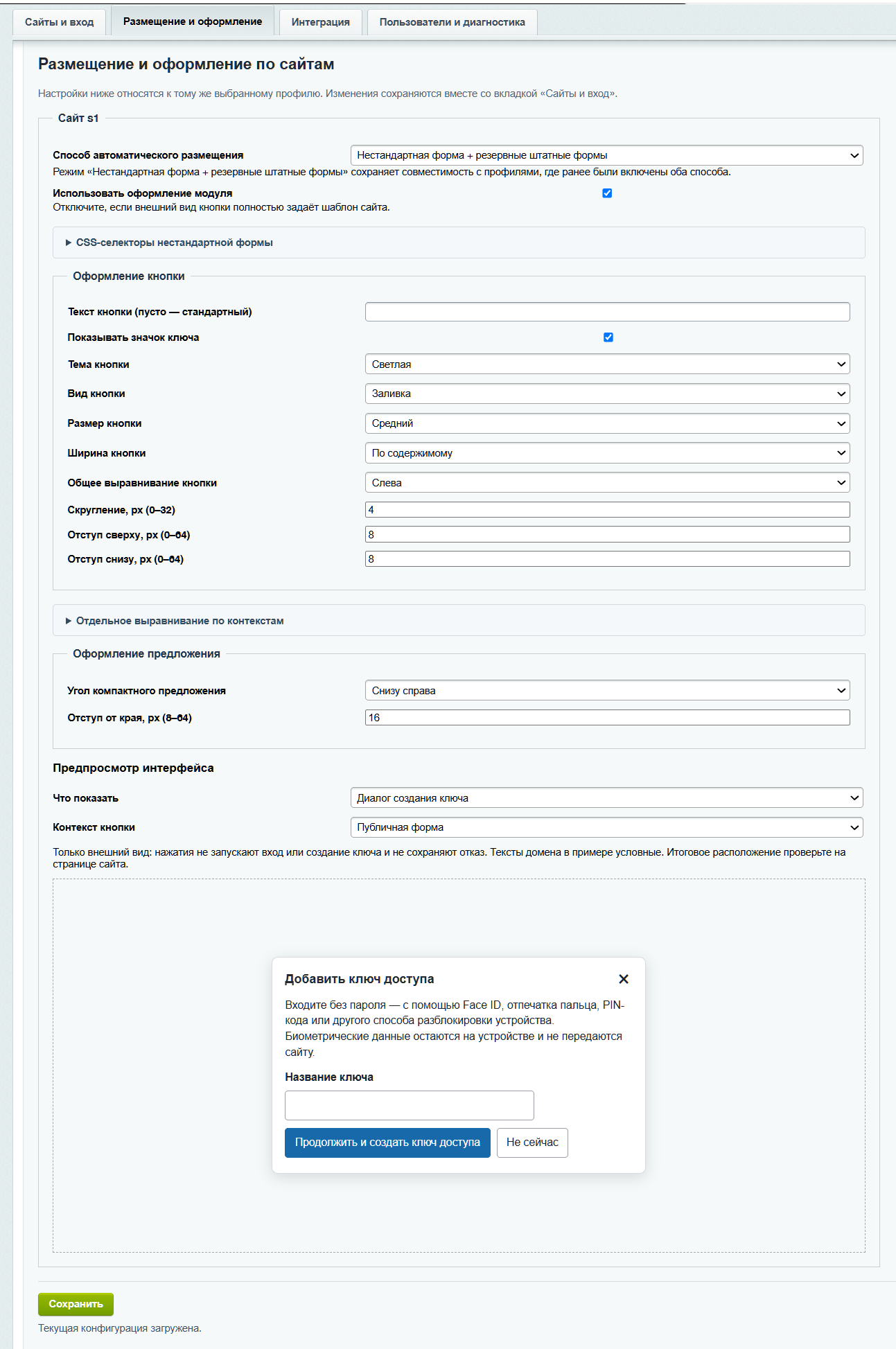Focus the "Текст кнопки" input field

pos(607,312)
